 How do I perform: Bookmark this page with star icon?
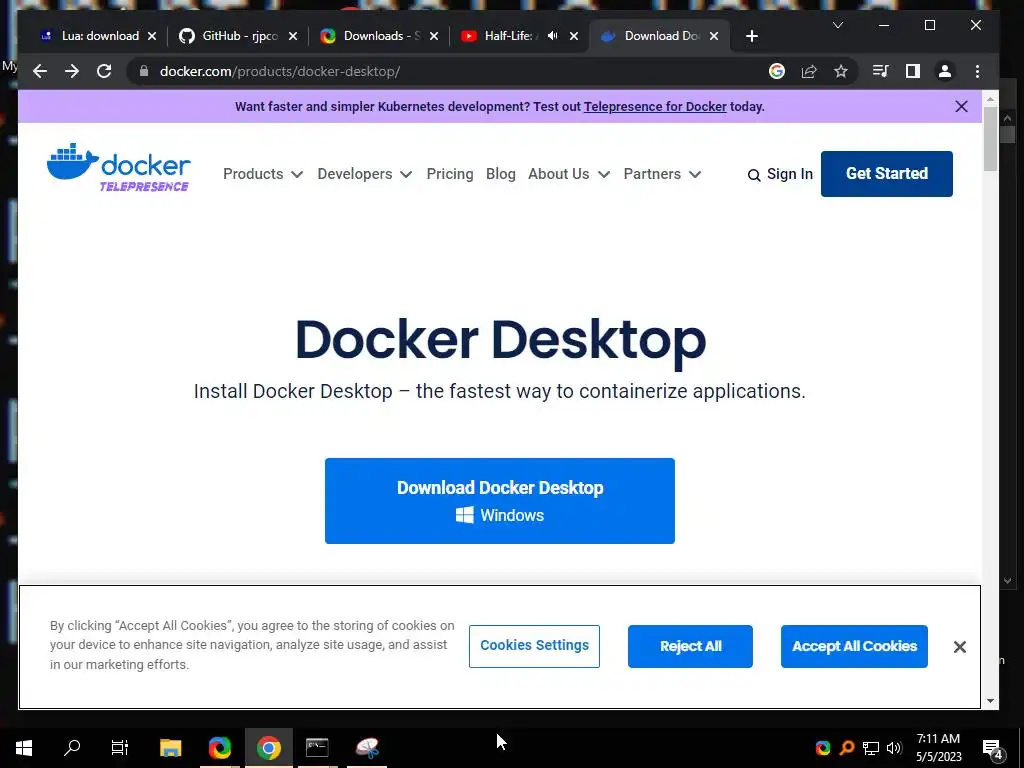pos(840,71)
